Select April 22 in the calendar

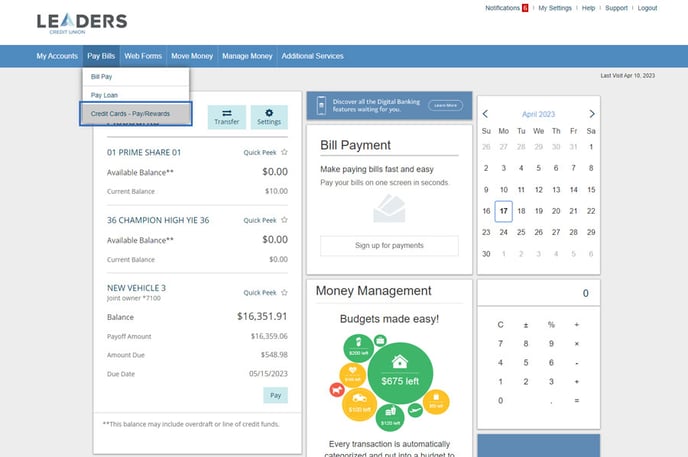coord(591,211)
